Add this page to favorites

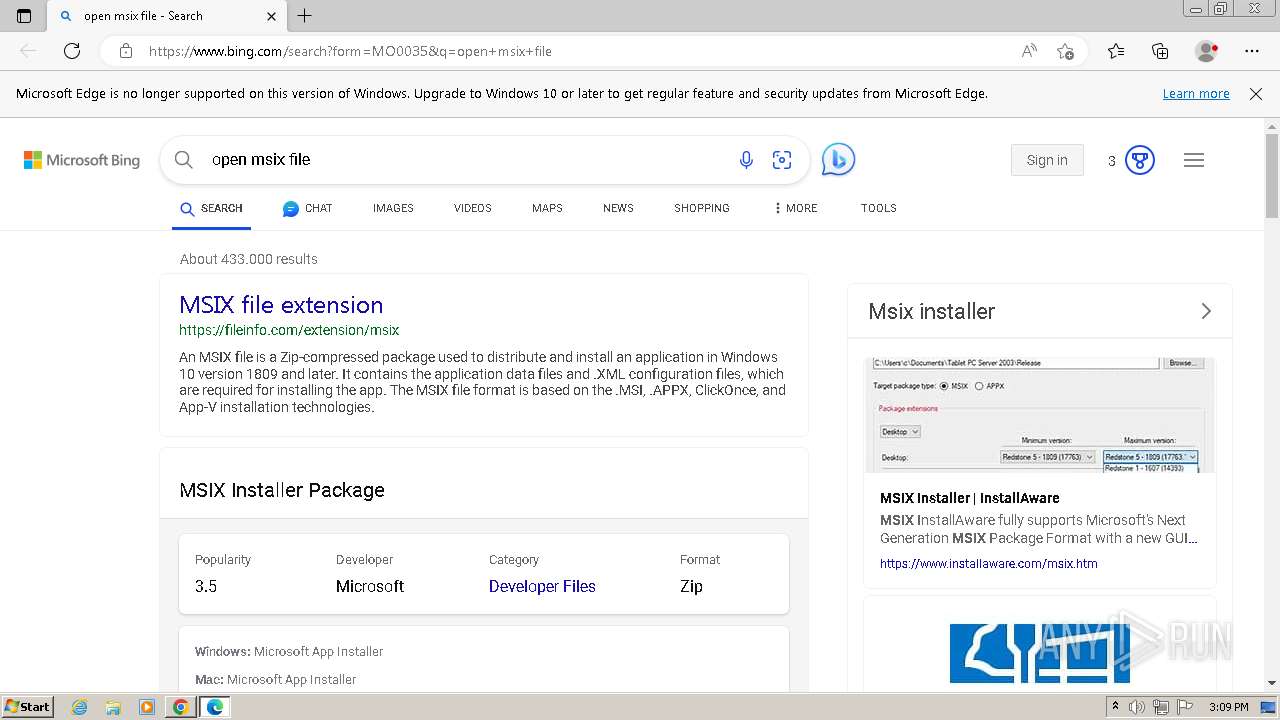1066,51
